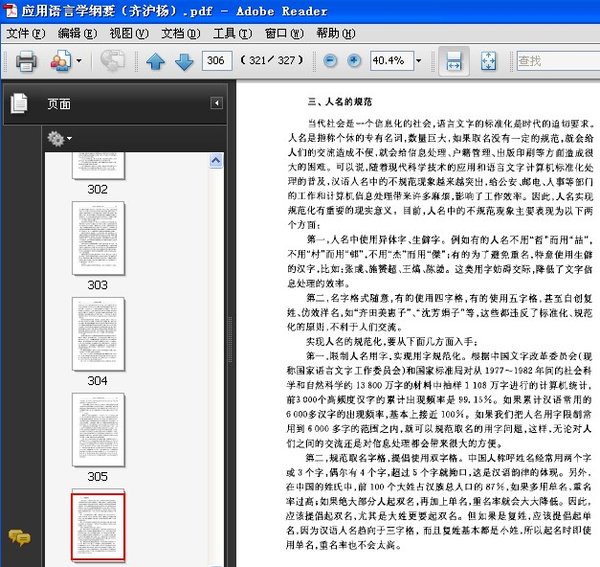Go to previous page with up arrow
600x567 pixels.
pyautogui.click(x=155, y=62)
